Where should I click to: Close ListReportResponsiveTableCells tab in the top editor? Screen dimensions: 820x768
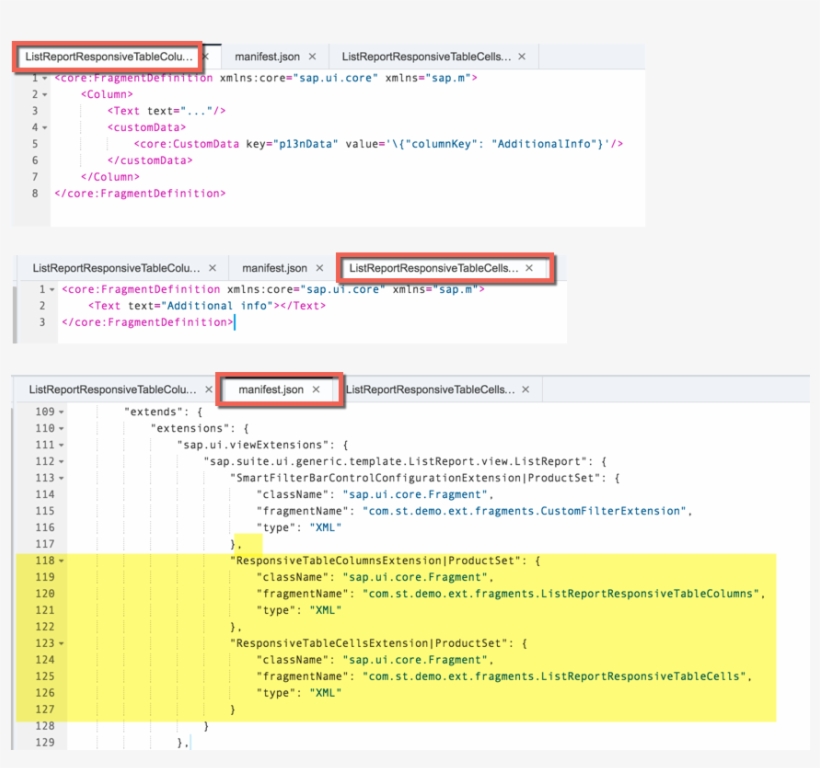coord(526,57)
